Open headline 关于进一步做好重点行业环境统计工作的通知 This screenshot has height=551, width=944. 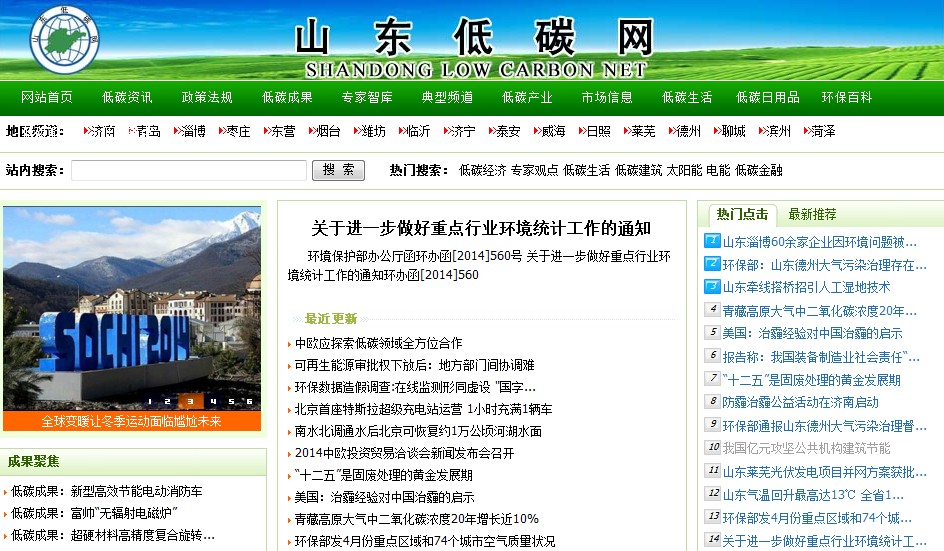(480, 228)
